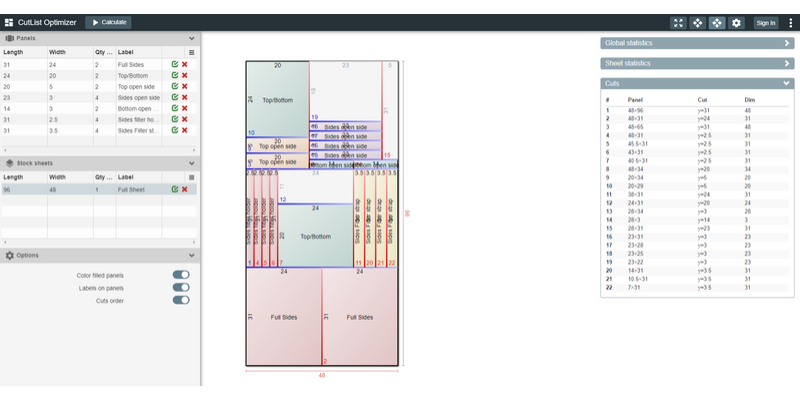Delete the Full Sides panel row
800x400 pixels.
(185, 65)
